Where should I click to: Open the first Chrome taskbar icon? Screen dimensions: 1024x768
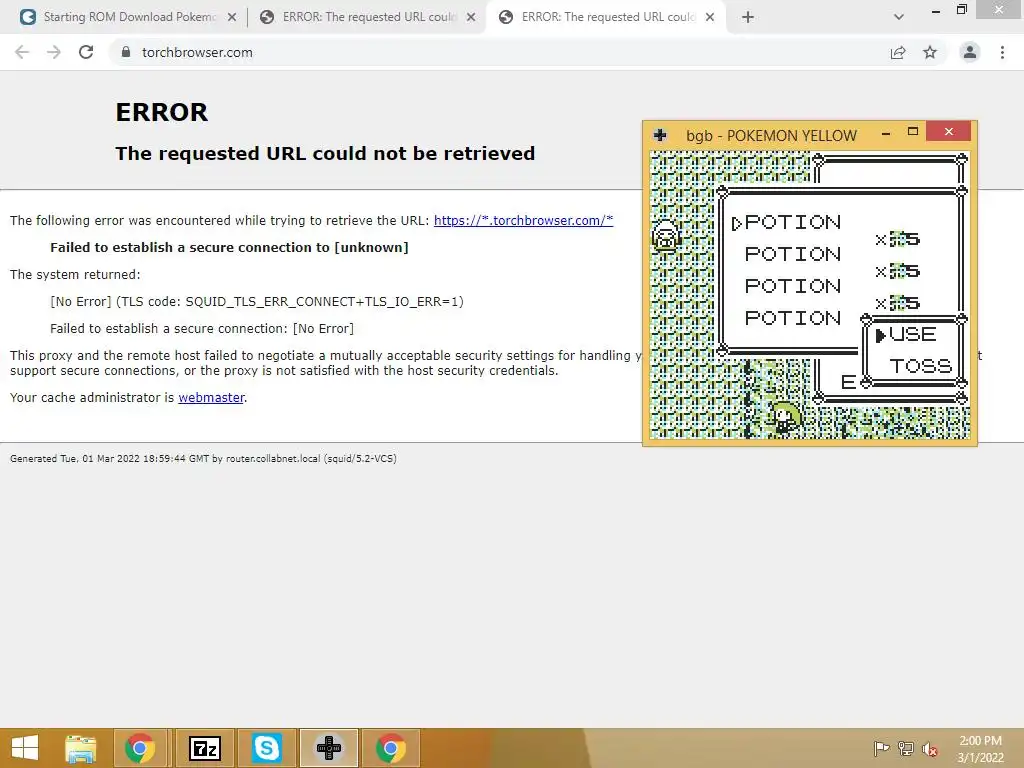140,748
